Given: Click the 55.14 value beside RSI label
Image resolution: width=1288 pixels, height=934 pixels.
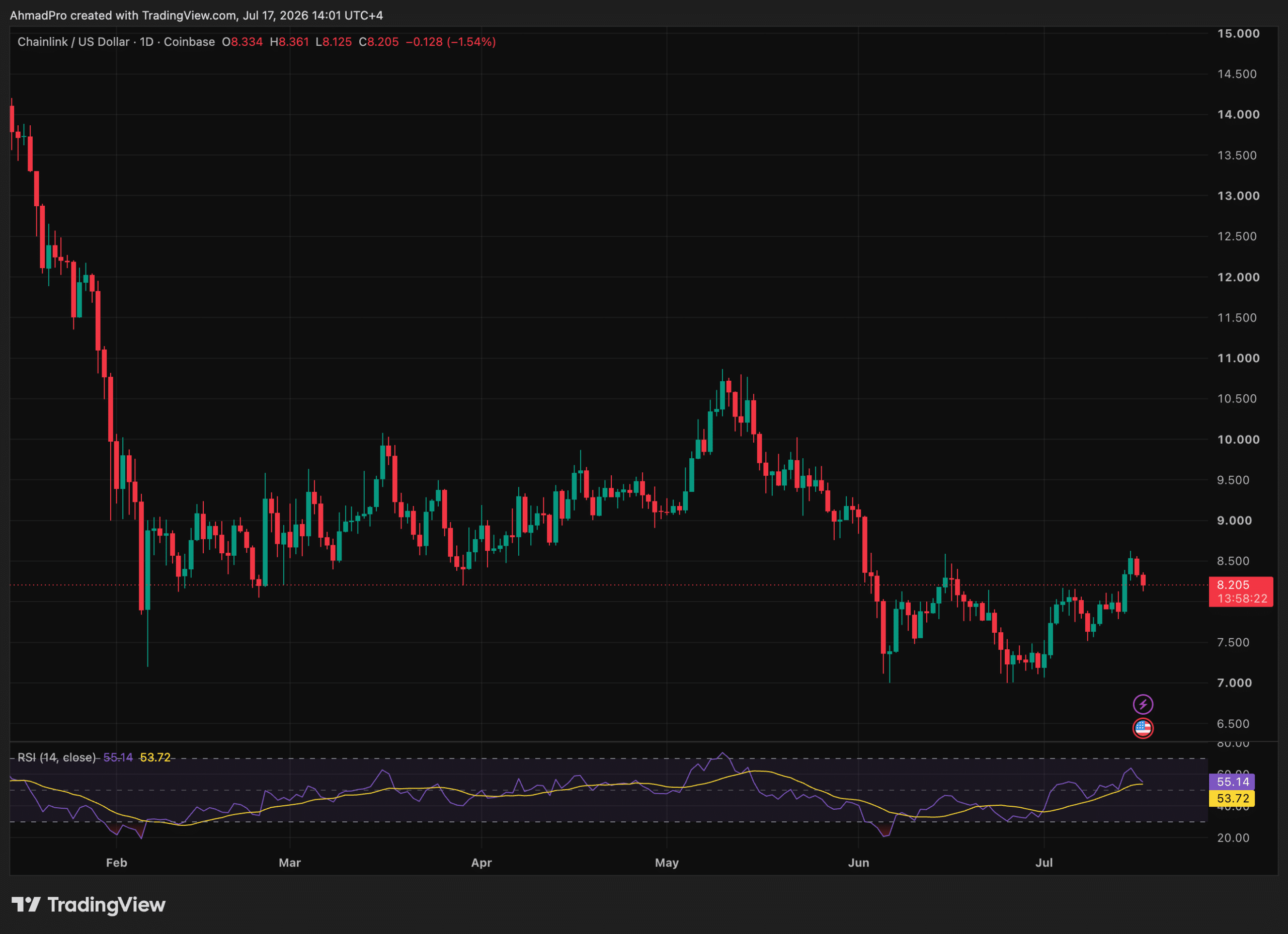Looking at the screenshot, I should point(118,757).
